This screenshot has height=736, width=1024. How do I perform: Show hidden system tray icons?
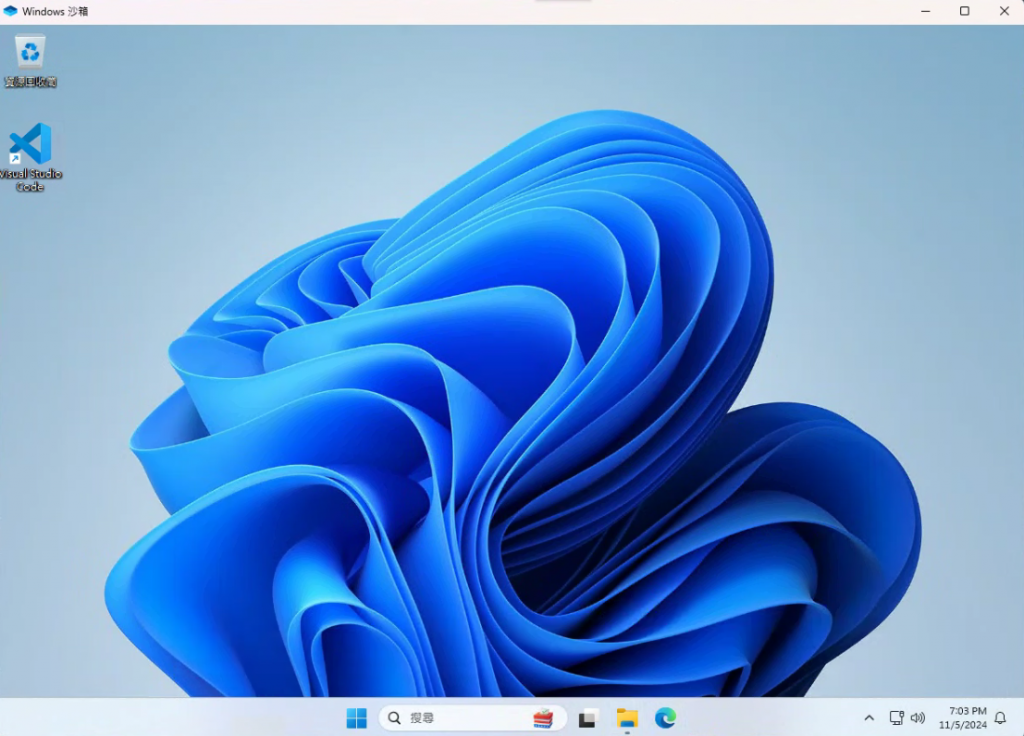click(x=869, y=718)
